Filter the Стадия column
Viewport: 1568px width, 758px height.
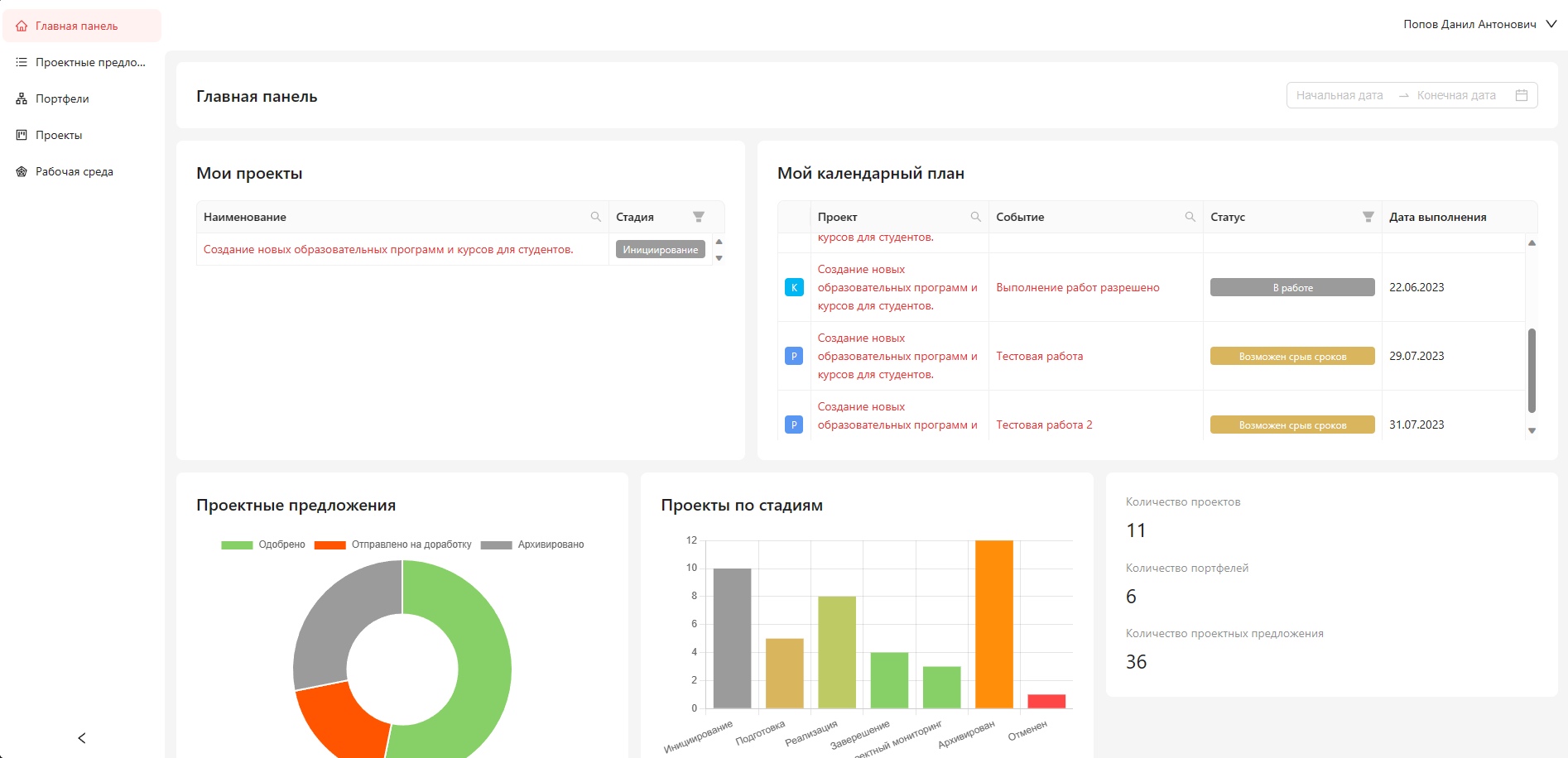click(699, 217)
